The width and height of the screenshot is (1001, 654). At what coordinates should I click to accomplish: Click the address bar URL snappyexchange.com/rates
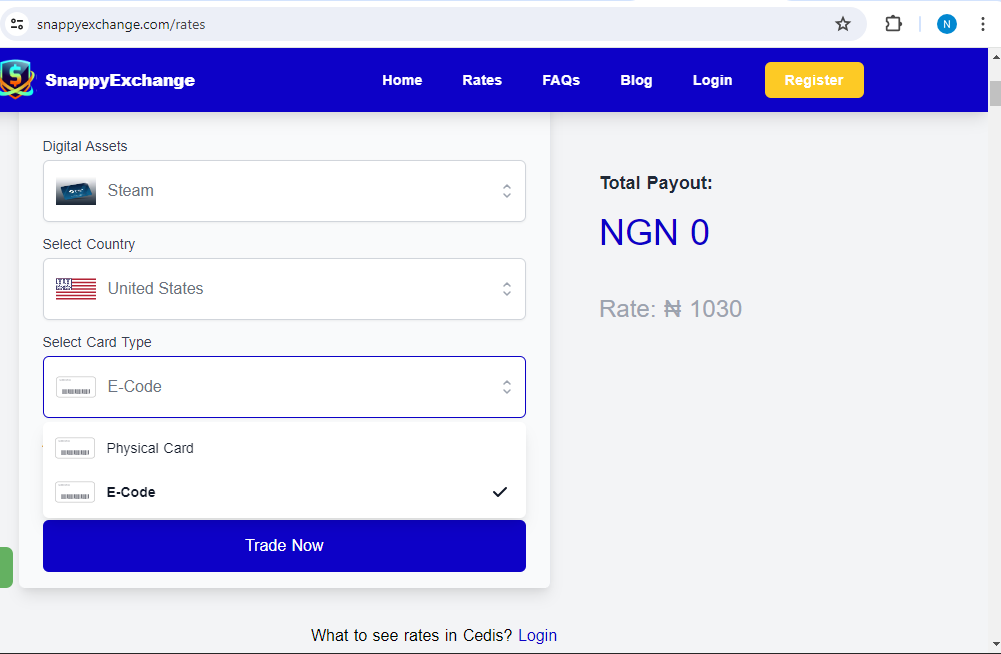(121, 24)
